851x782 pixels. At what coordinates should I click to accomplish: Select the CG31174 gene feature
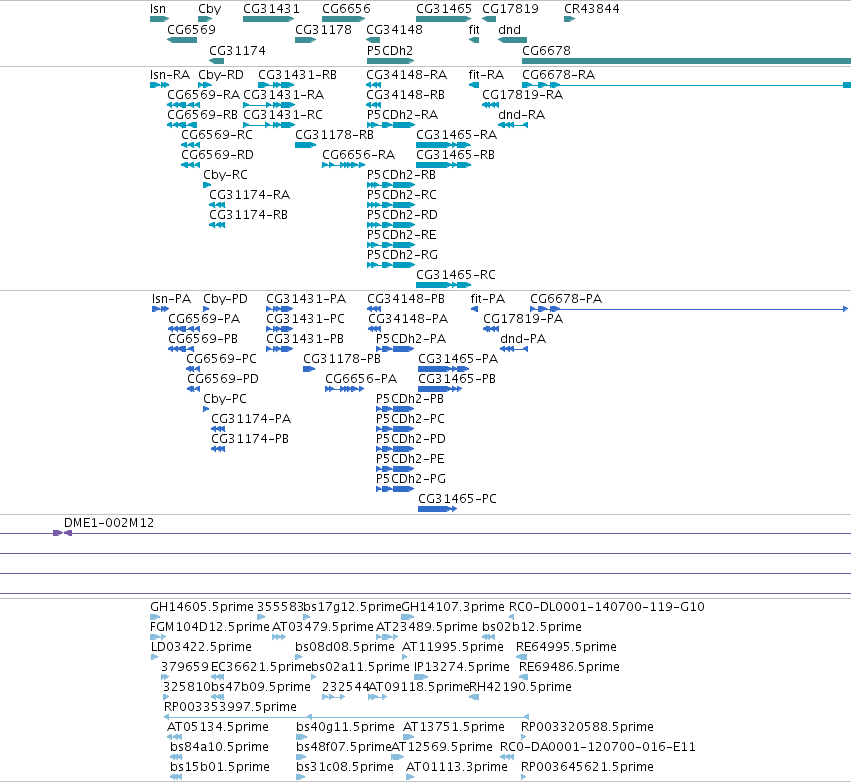217,61
